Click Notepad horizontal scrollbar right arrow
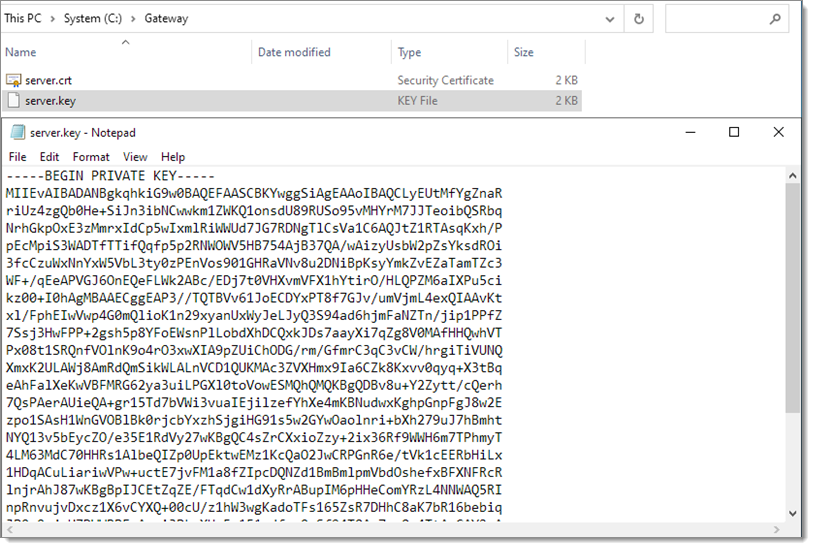The image size is (813, 548). coord(776,529)
